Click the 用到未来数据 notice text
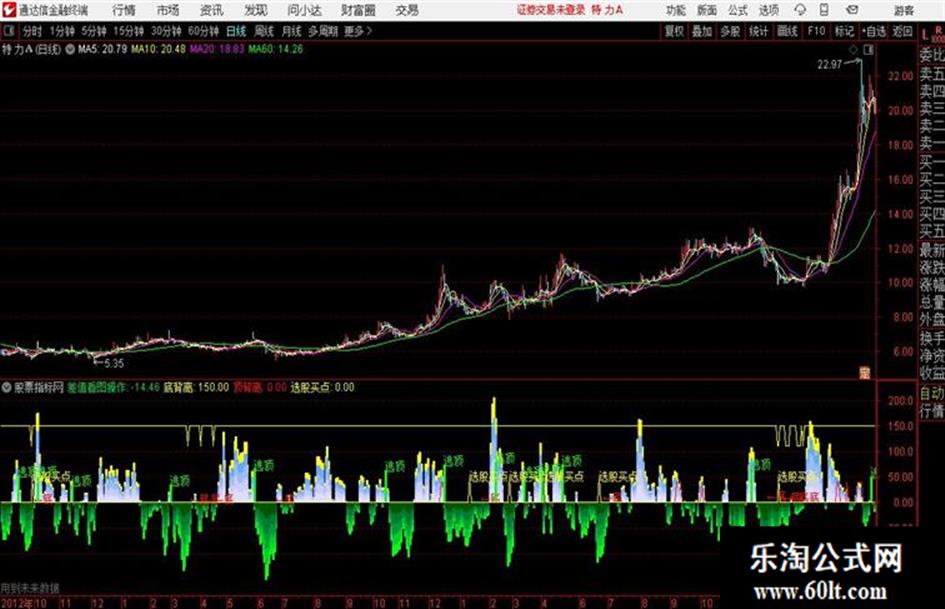Viewport: 945px width, 609px height. 30,588
